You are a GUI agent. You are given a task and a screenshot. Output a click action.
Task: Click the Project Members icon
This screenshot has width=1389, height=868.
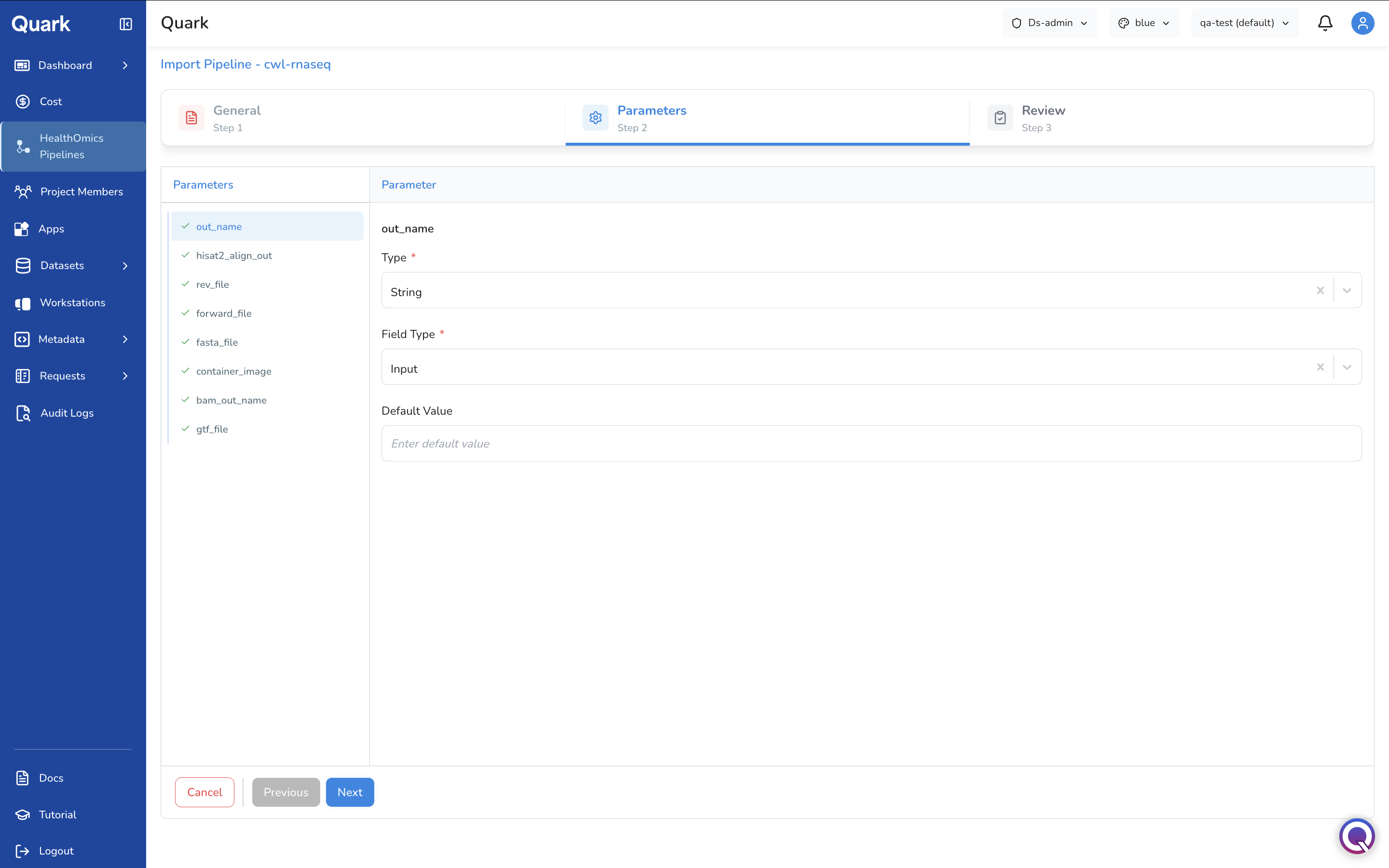click(x=23, y=191)
